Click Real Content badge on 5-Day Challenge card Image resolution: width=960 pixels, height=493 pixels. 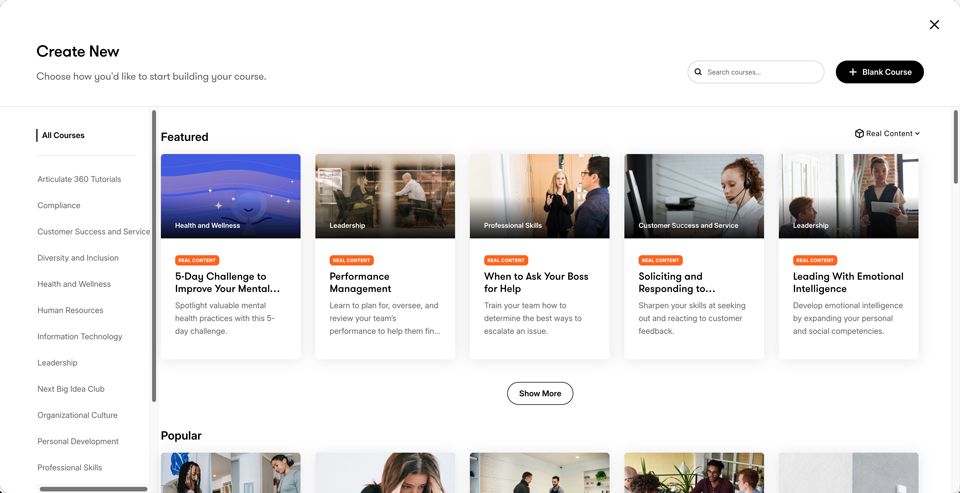pos(197,260)
